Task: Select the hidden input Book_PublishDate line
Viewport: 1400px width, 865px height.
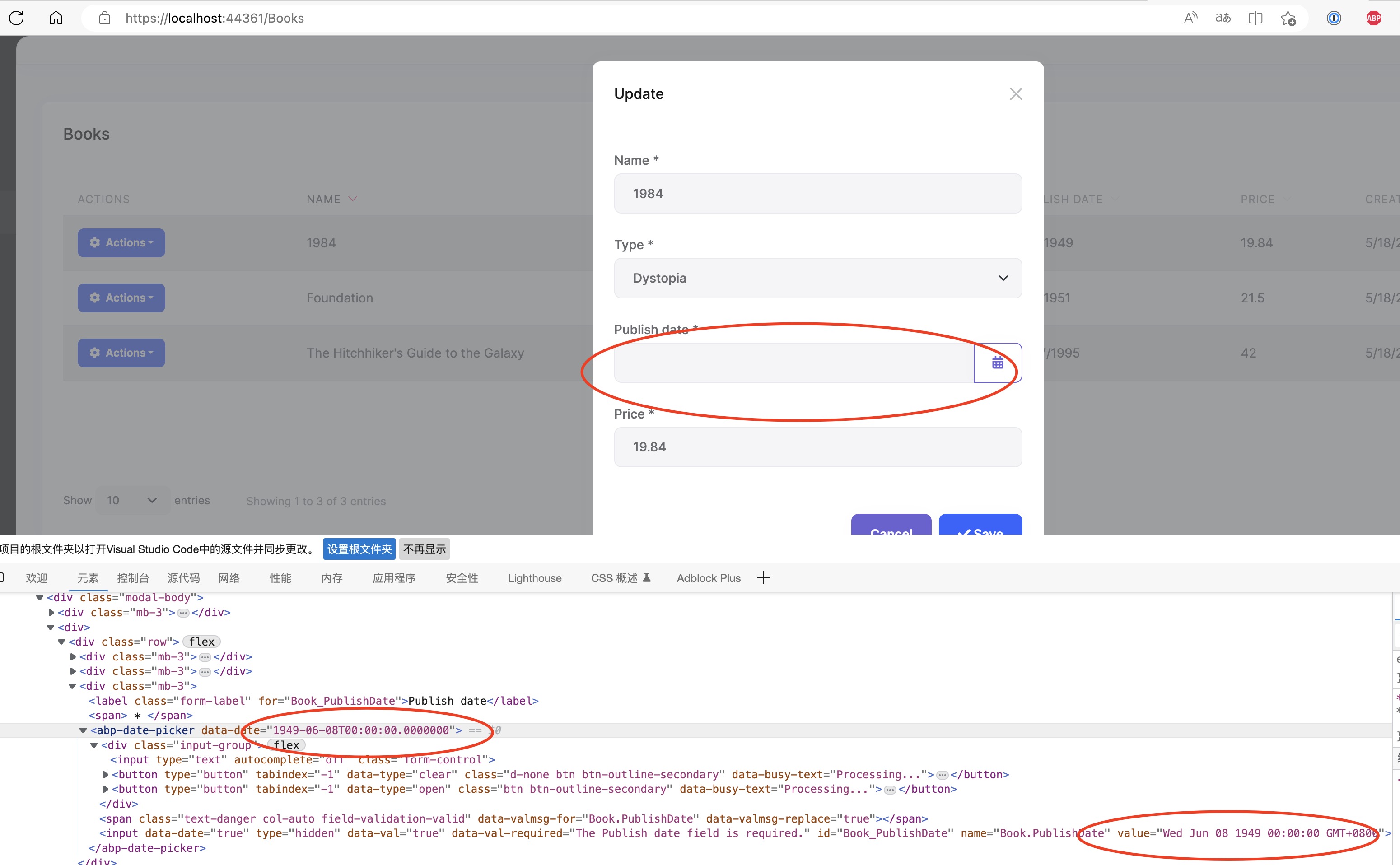Action: click(745, 833)
